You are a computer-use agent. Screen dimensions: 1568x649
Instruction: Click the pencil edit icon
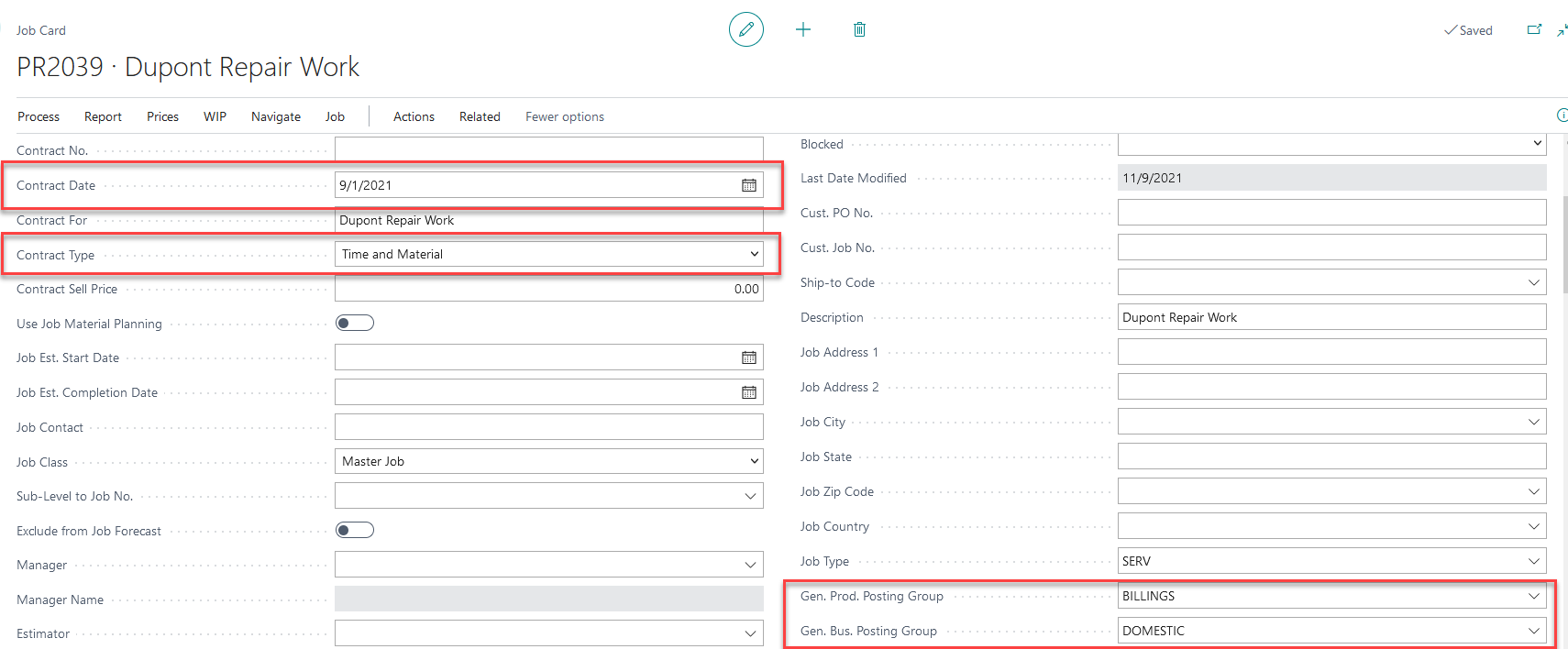745,29
